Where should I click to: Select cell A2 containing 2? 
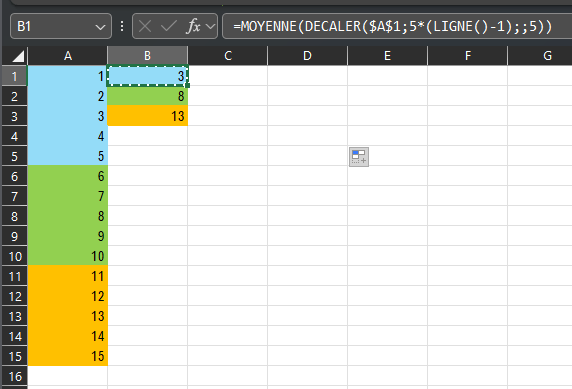tap(67, 96)
